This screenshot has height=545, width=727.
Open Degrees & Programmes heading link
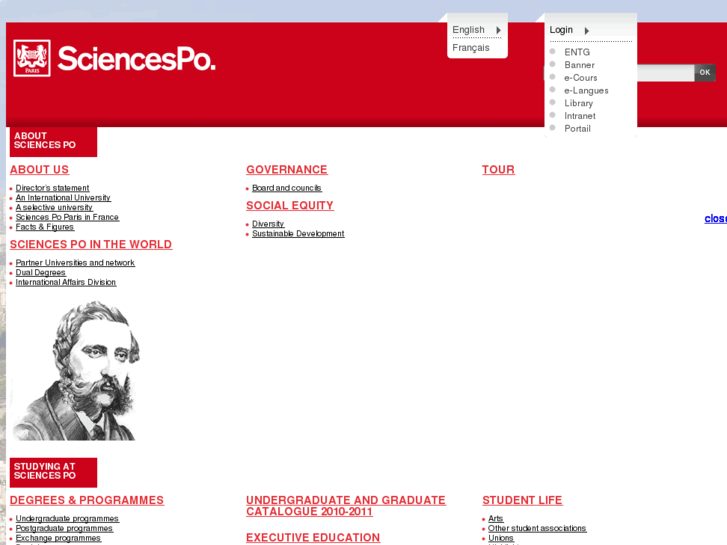tap(87, 500)
